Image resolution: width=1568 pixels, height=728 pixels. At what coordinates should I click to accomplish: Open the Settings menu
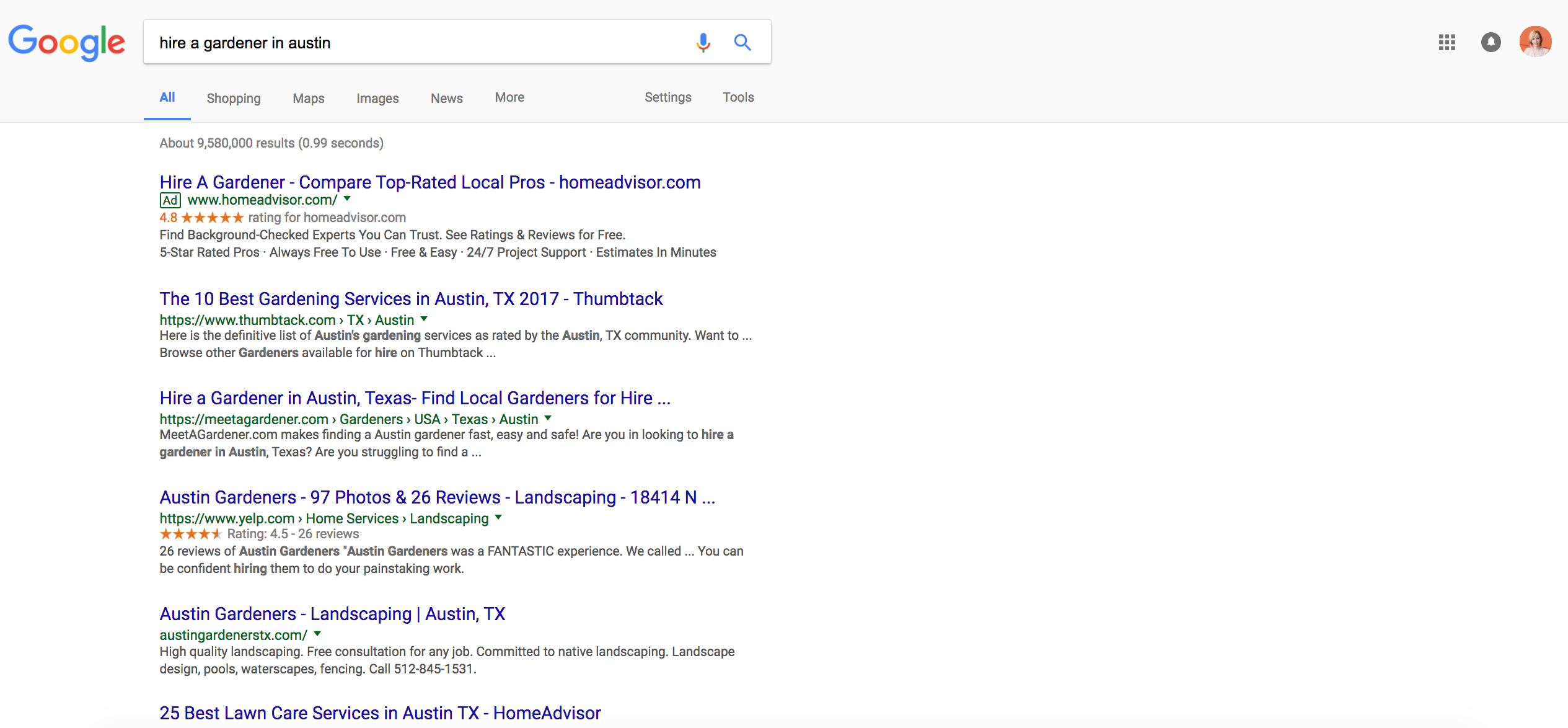click(x=668, y=97)
